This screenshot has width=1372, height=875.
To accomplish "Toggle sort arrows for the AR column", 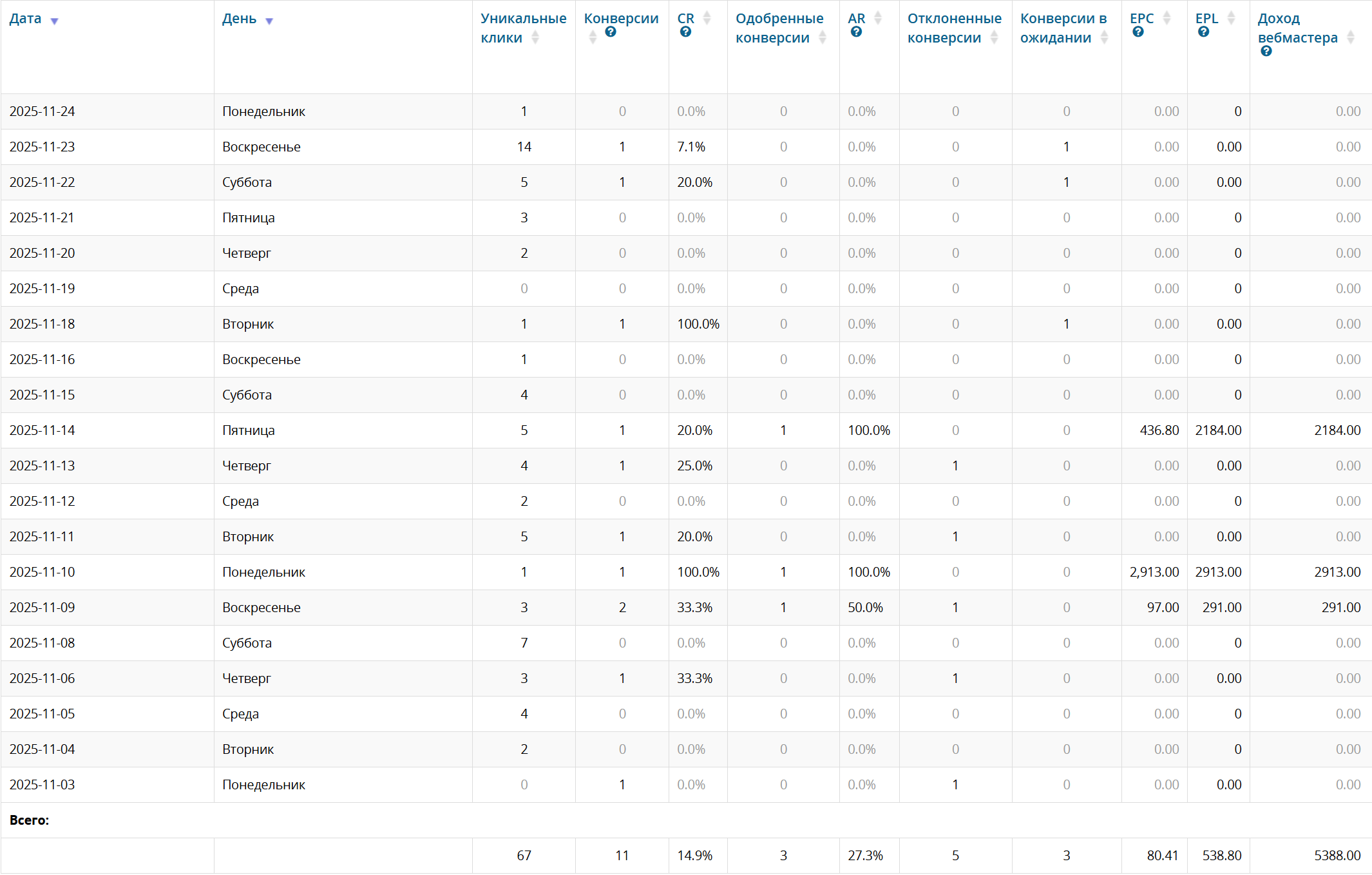I will click(x=877, y=19).
